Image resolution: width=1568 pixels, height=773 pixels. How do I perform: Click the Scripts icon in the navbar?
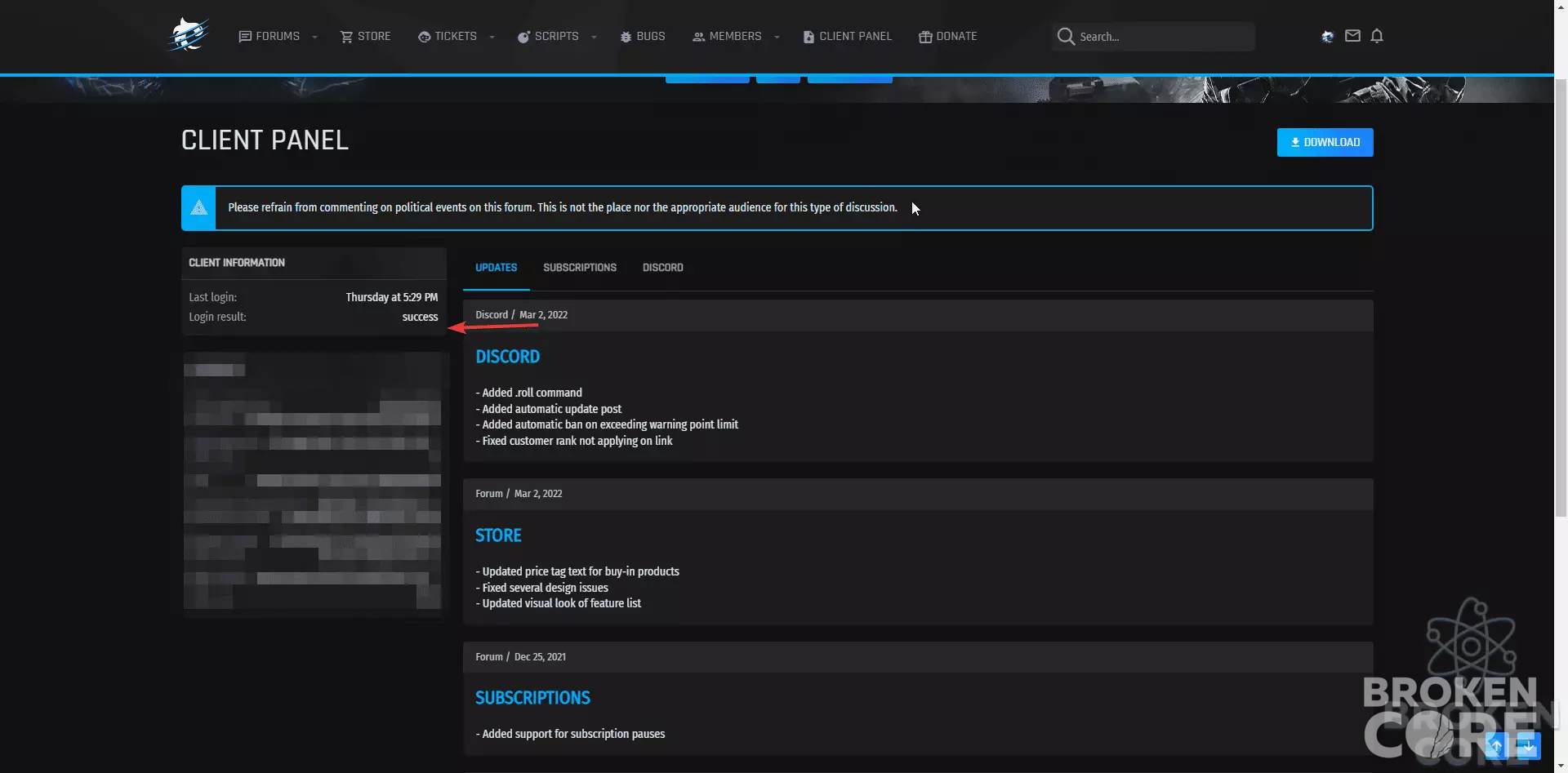[x=523, y=37]
